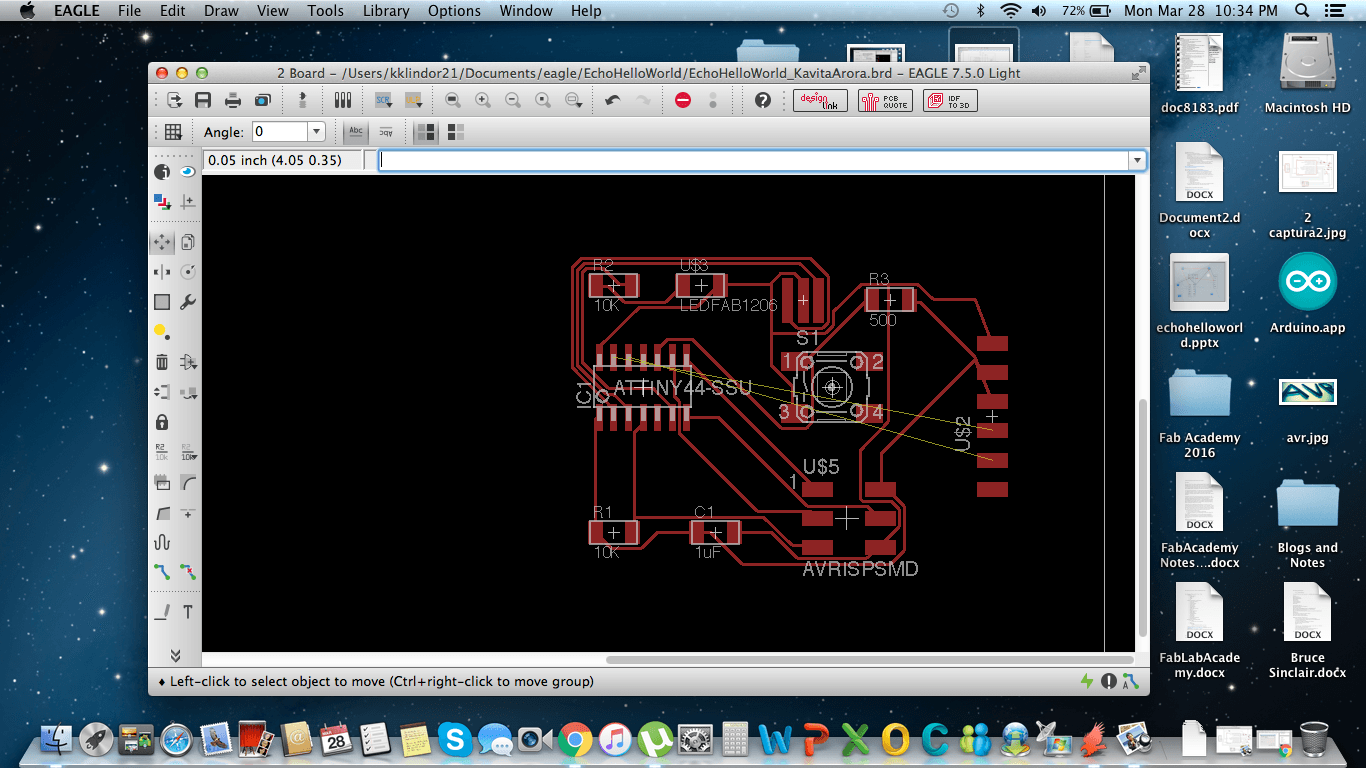Click the Print icon

pos(232,100)
